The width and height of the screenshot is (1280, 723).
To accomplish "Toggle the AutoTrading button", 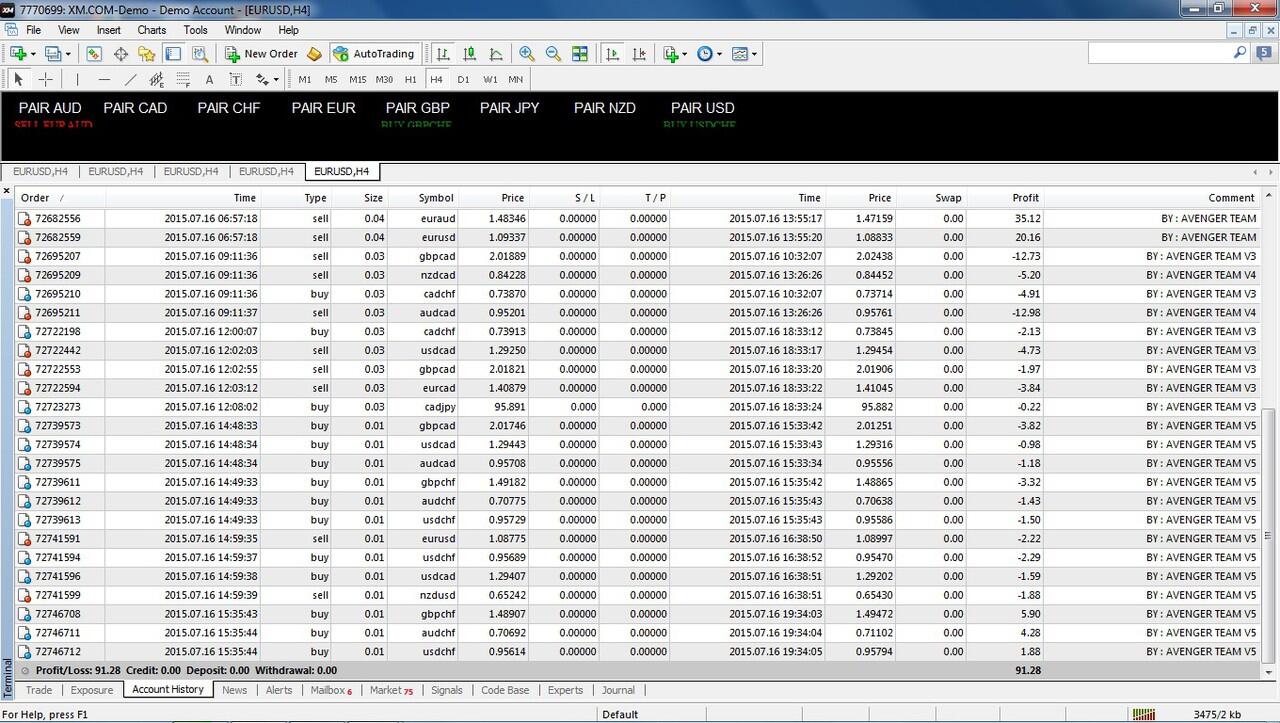I will pos(374,54).
